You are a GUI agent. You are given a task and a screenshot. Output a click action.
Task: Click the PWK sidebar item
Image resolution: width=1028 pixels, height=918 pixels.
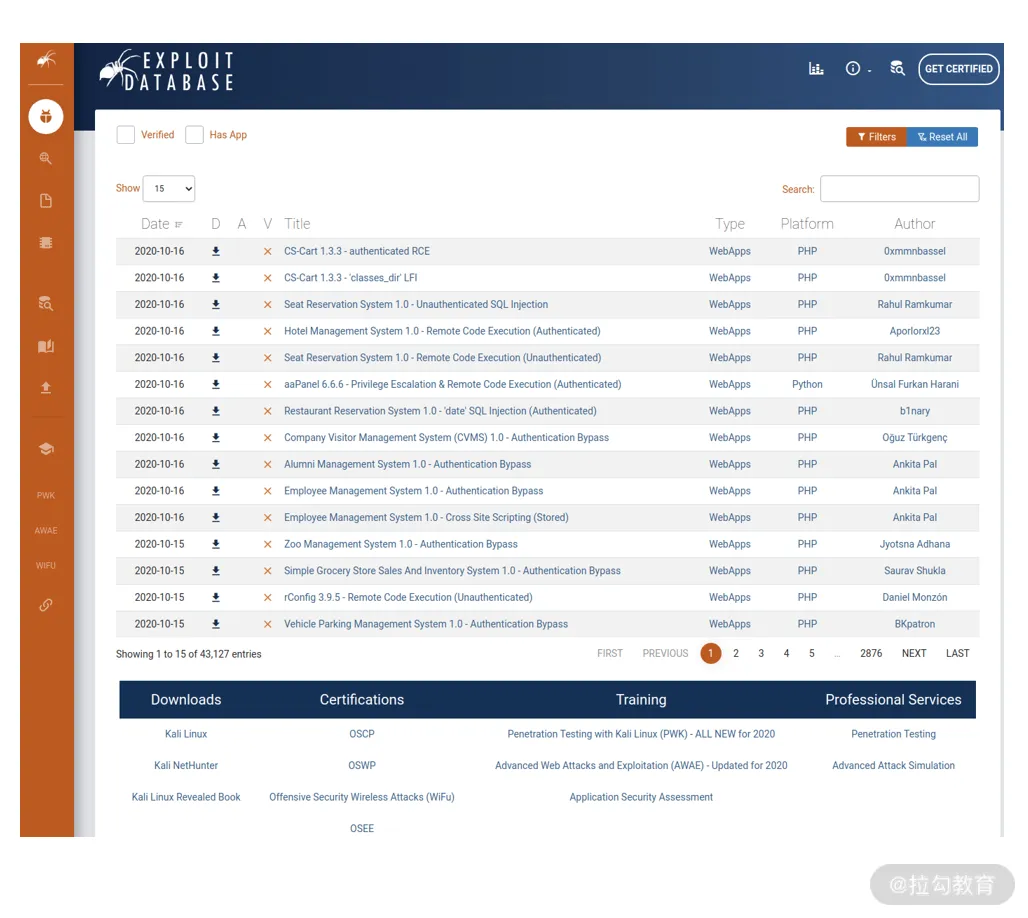[46, 495]
